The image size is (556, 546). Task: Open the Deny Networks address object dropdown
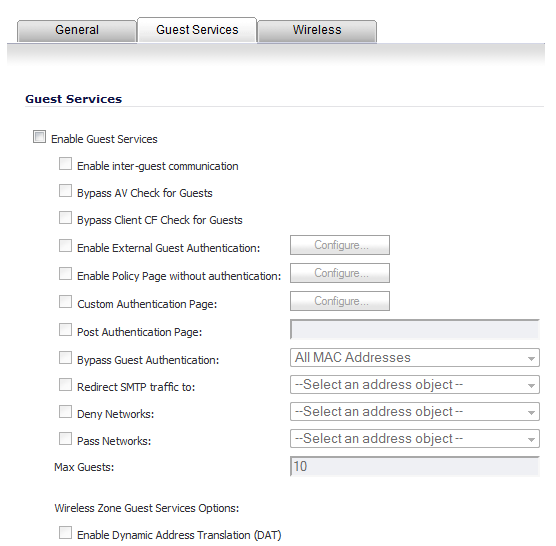(415, 412)
